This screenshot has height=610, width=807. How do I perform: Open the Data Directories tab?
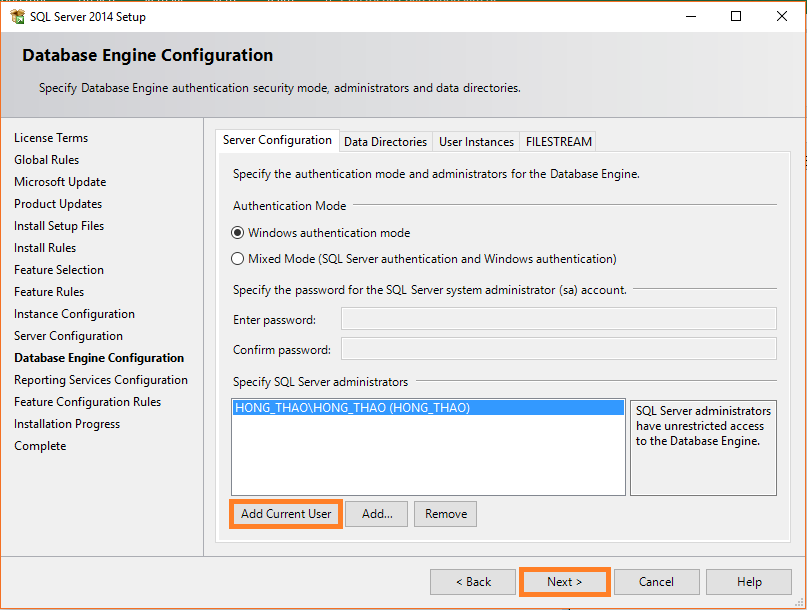point(385,142)
